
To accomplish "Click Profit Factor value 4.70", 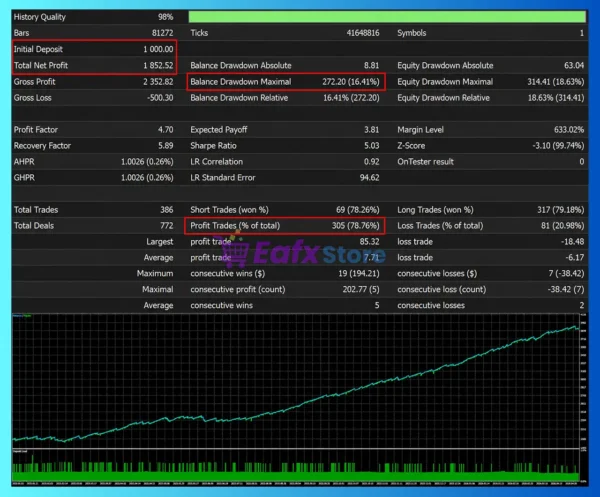I will (x=165, y=130).
